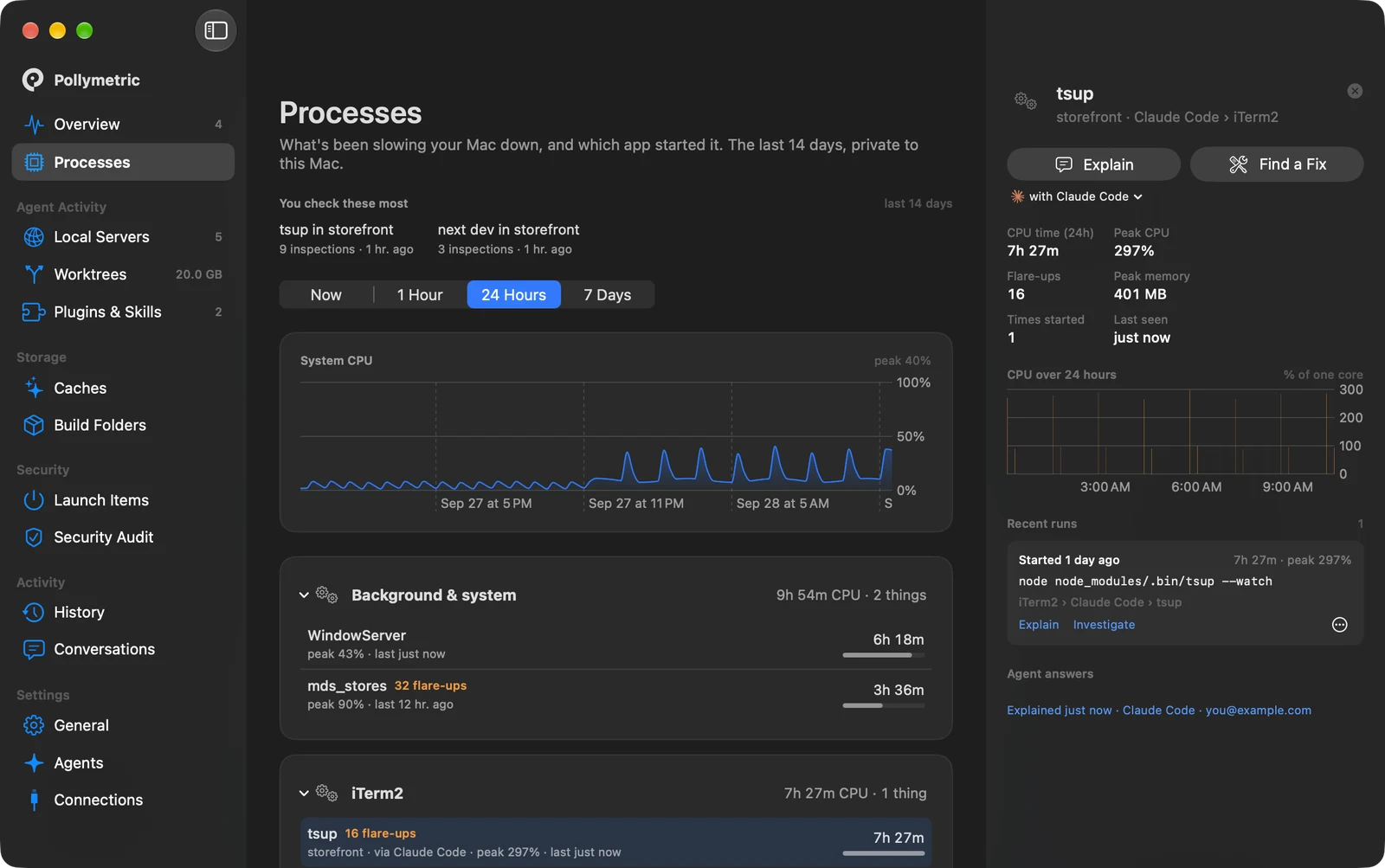Switch to the Now time range
This screenshot has width=1385, height=868.
[325, 295]
